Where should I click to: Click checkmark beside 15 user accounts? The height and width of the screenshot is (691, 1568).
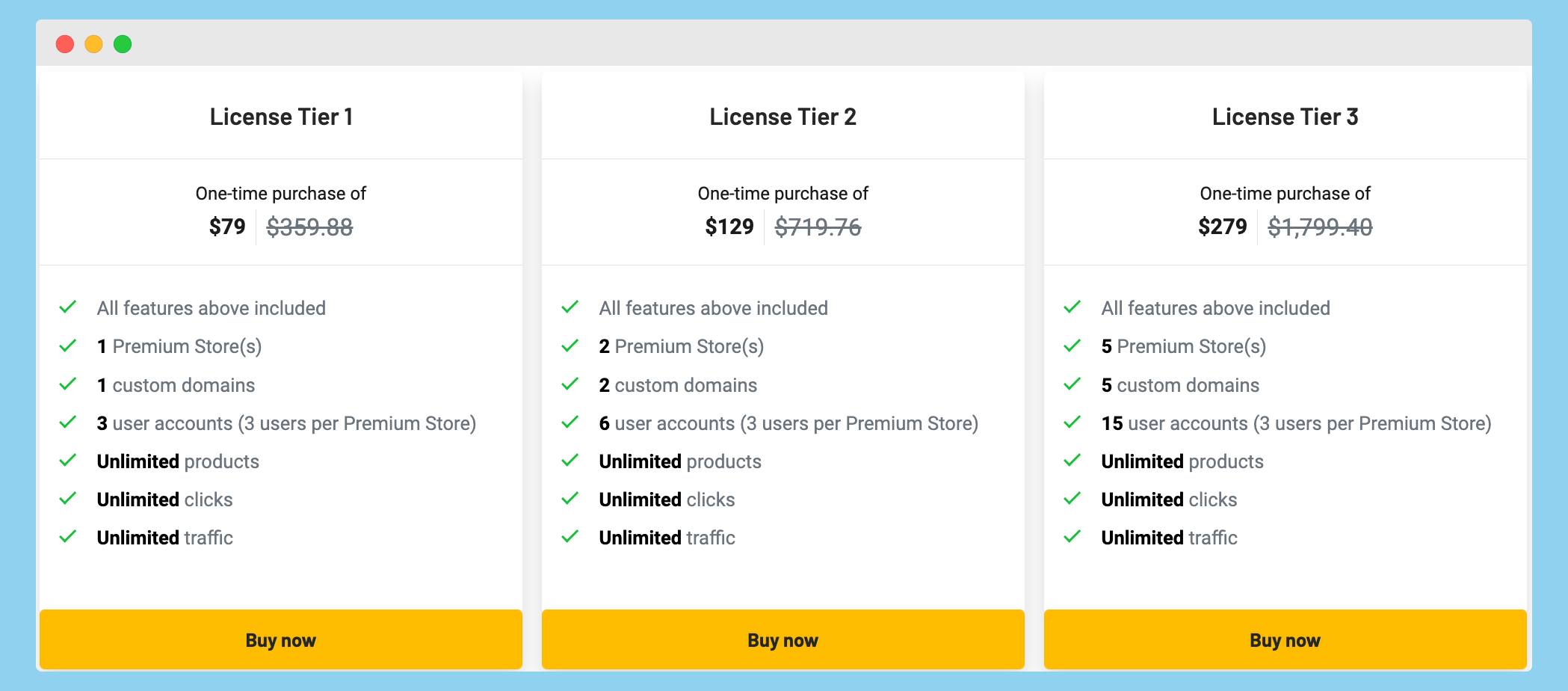(1072, 422)
